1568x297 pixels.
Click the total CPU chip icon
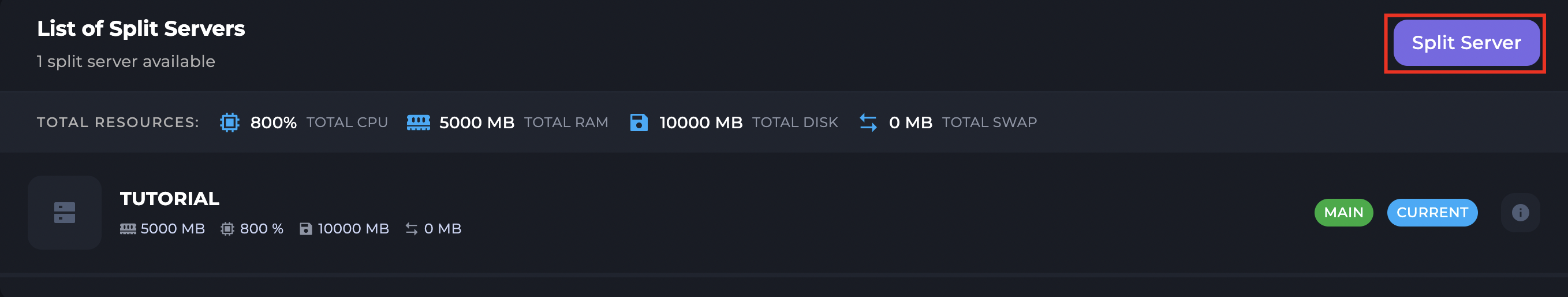pos(229,122)
